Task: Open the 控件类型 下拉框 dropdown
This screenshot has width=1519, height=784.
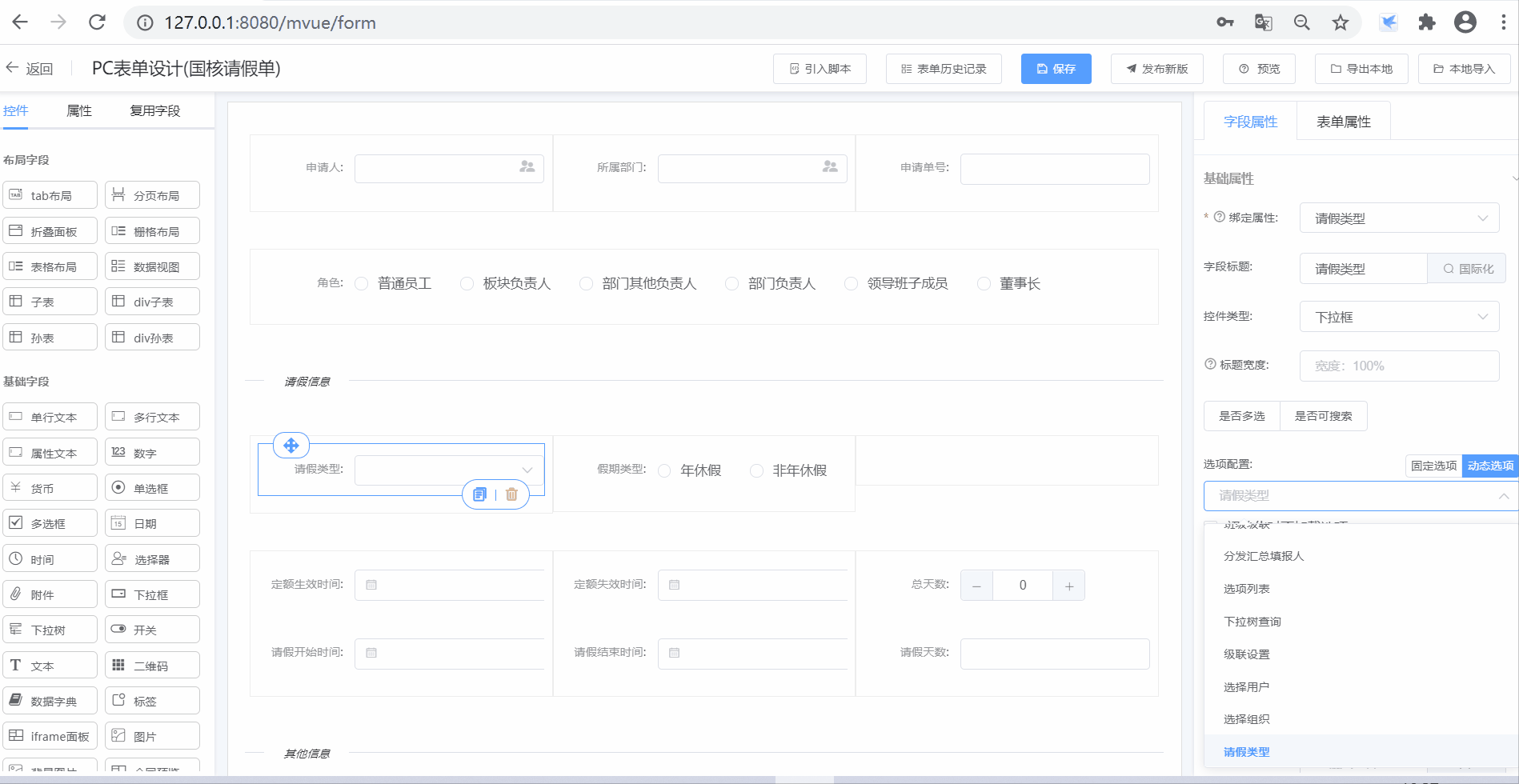Action: [1399, 318]
